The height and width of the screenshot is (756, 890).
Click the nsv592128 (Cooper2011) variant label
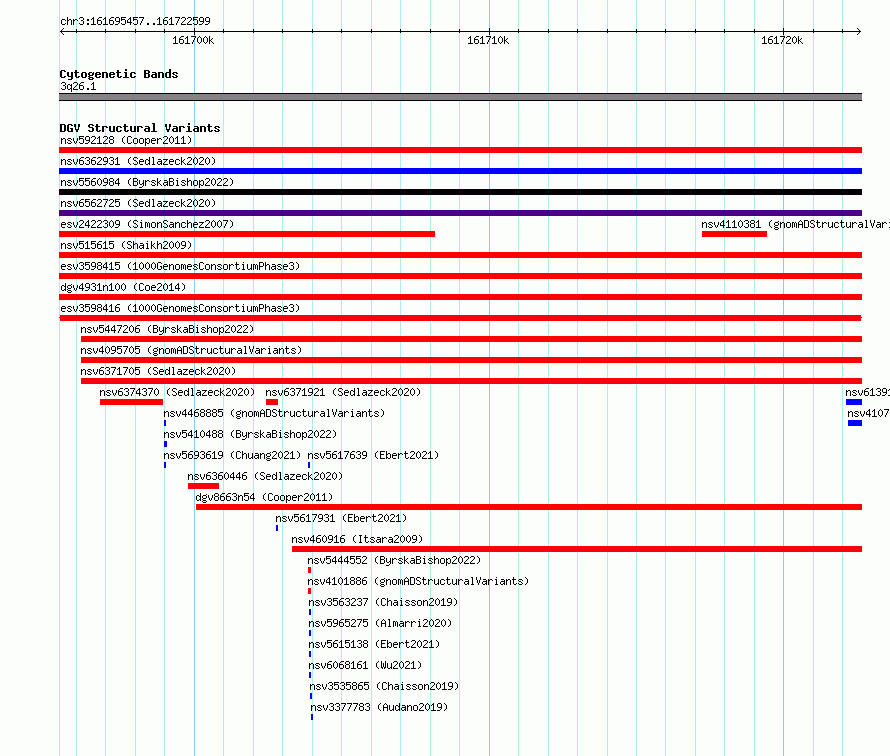(x=126, y=140)
